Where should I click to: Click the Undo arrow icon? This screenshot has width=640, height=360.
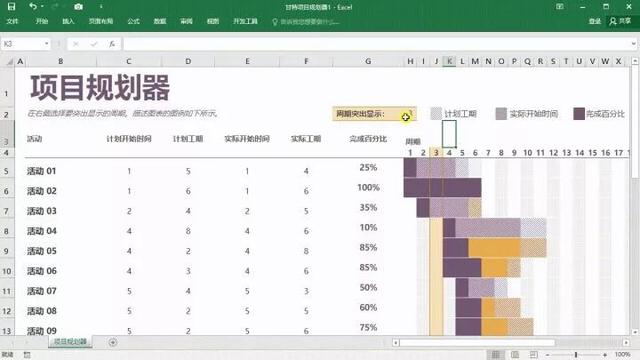point(33,6)
